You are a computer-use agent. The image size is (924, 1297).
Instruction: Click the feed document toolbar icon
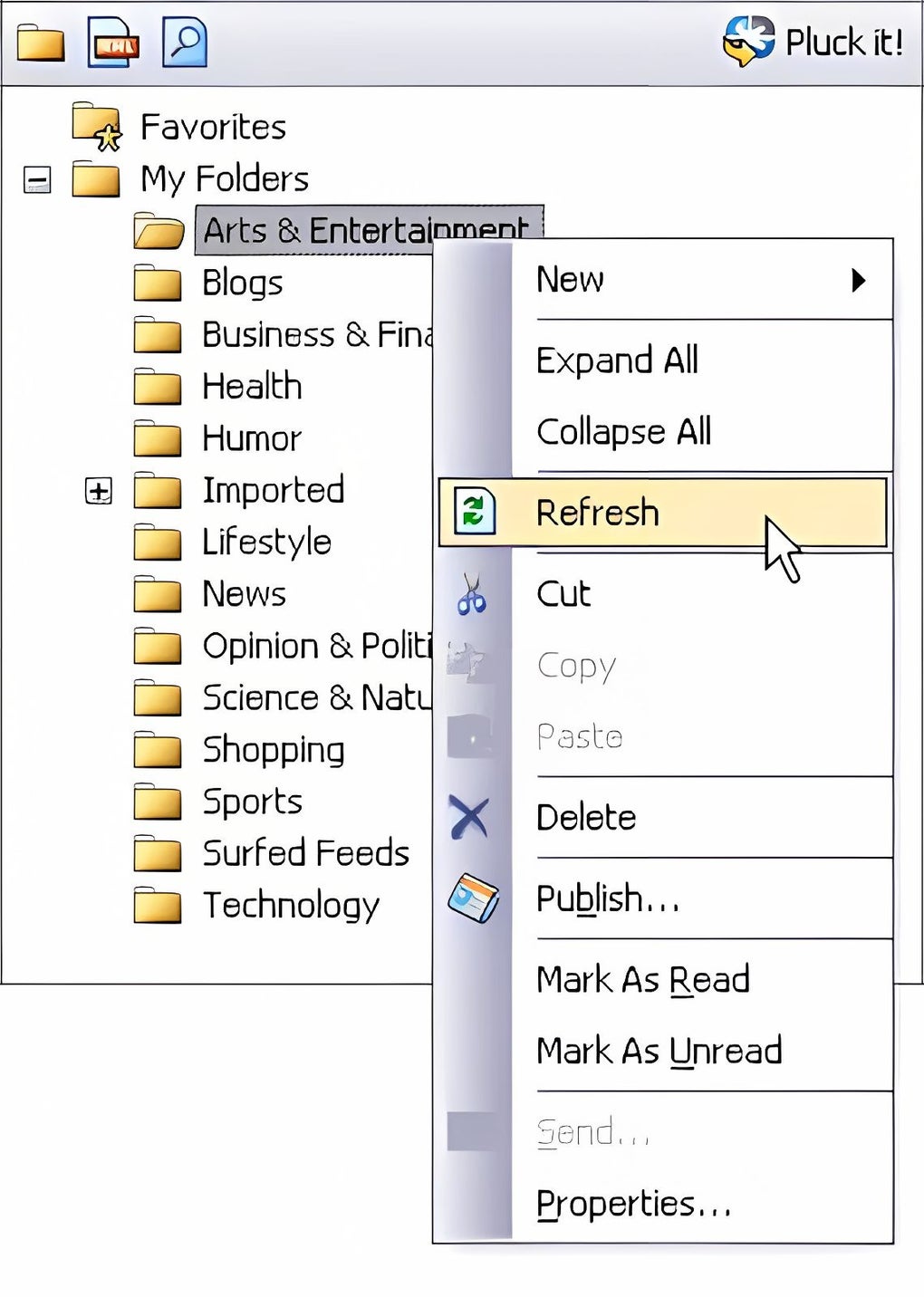[x=112, y=43]
